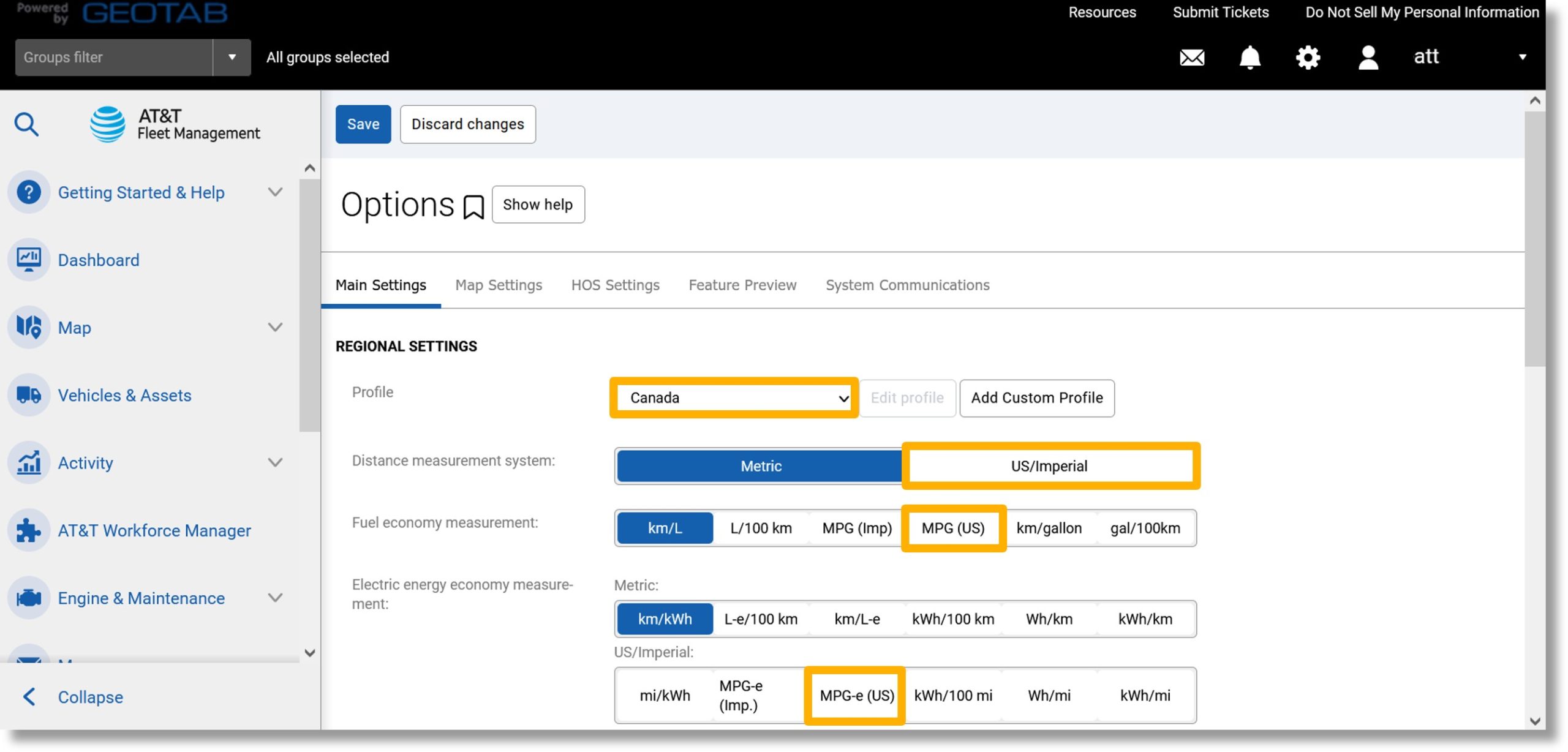Image resolution: width=1568 pixels, height=752 pixels.
Task: Click the AT&T Workforce Manager puzzle icon
Action: pyautogui.click(x=29, y=530)
